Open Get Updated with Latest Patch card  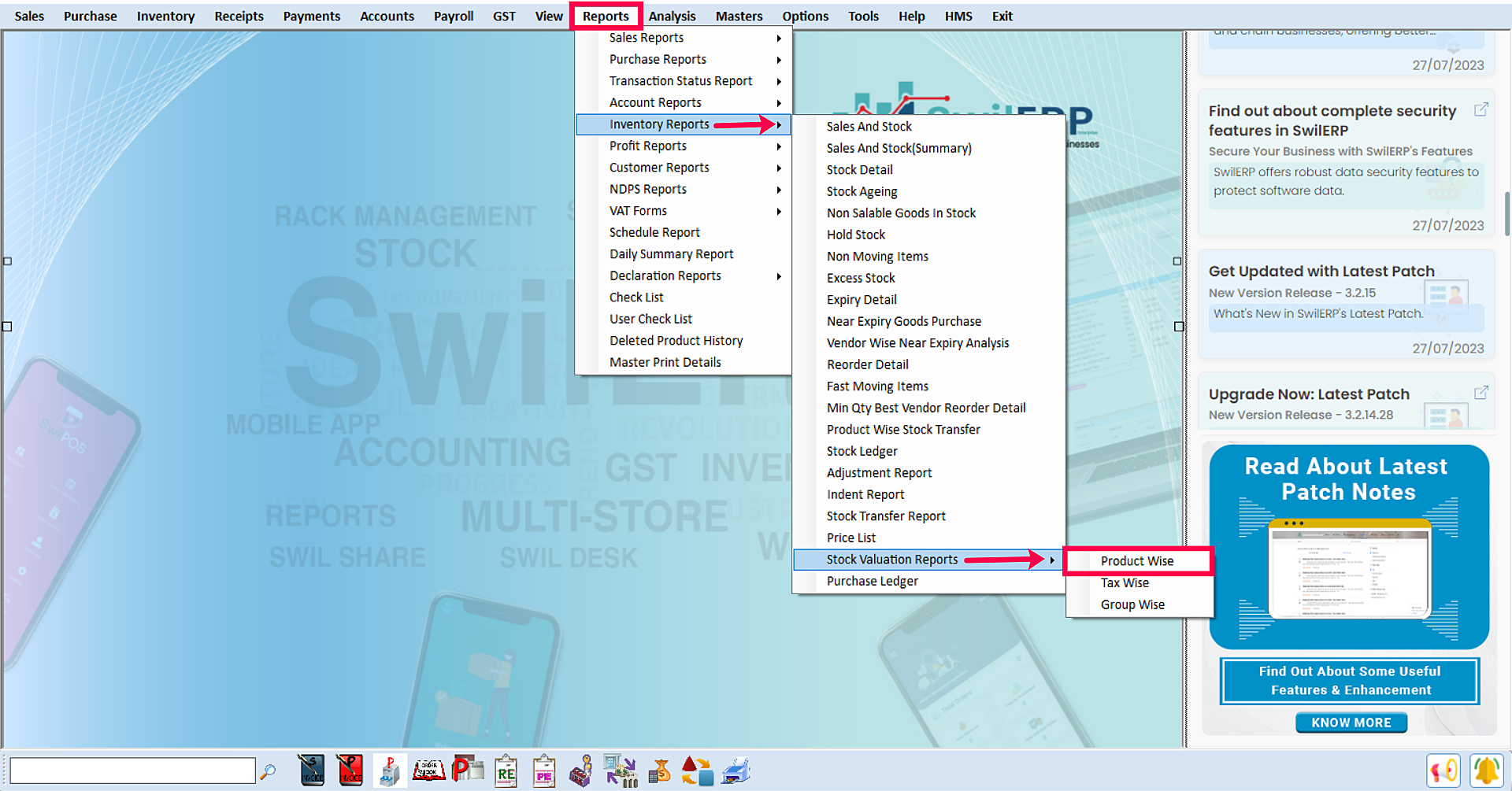(x=1346, y=304)
